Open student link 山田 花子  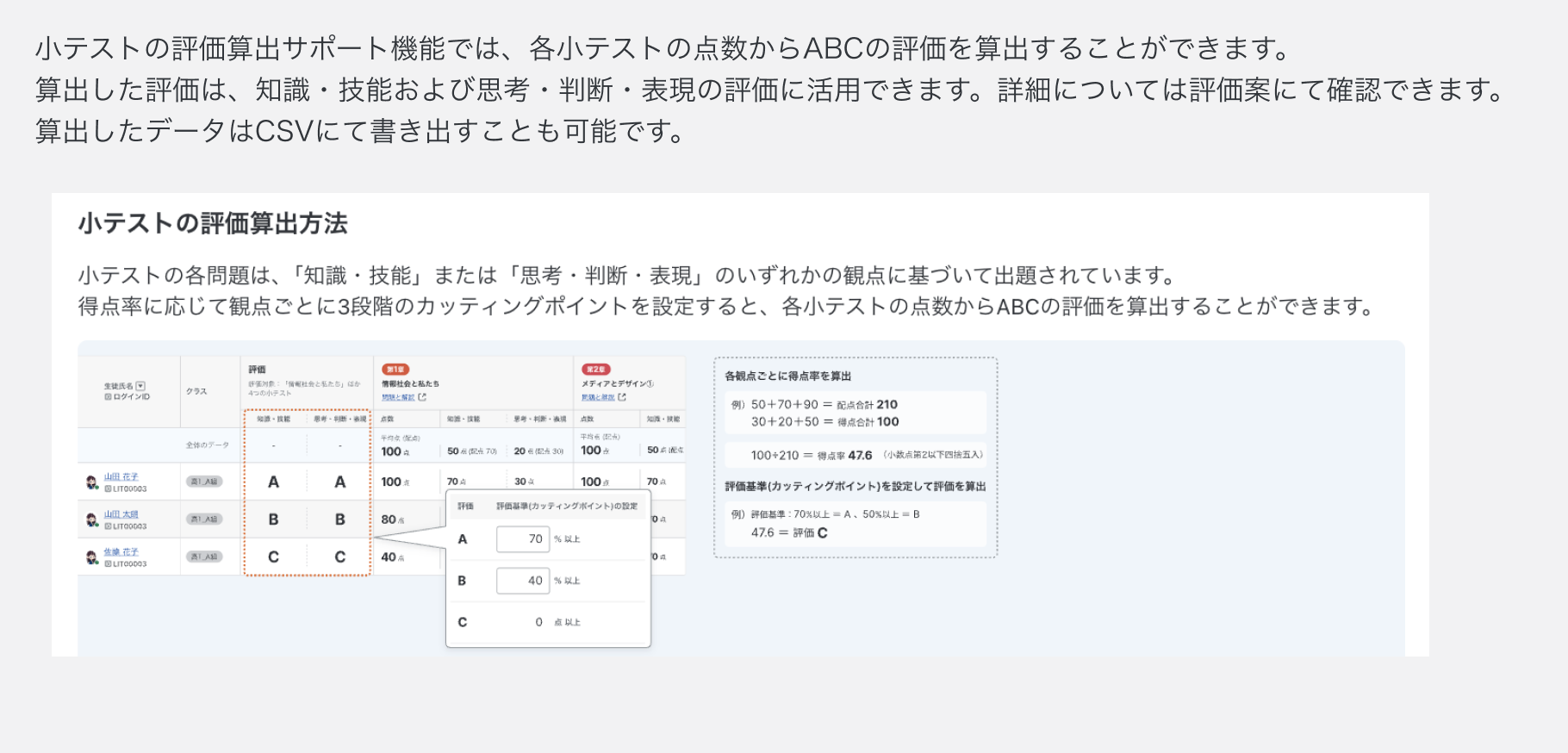[x=121, y=476]
